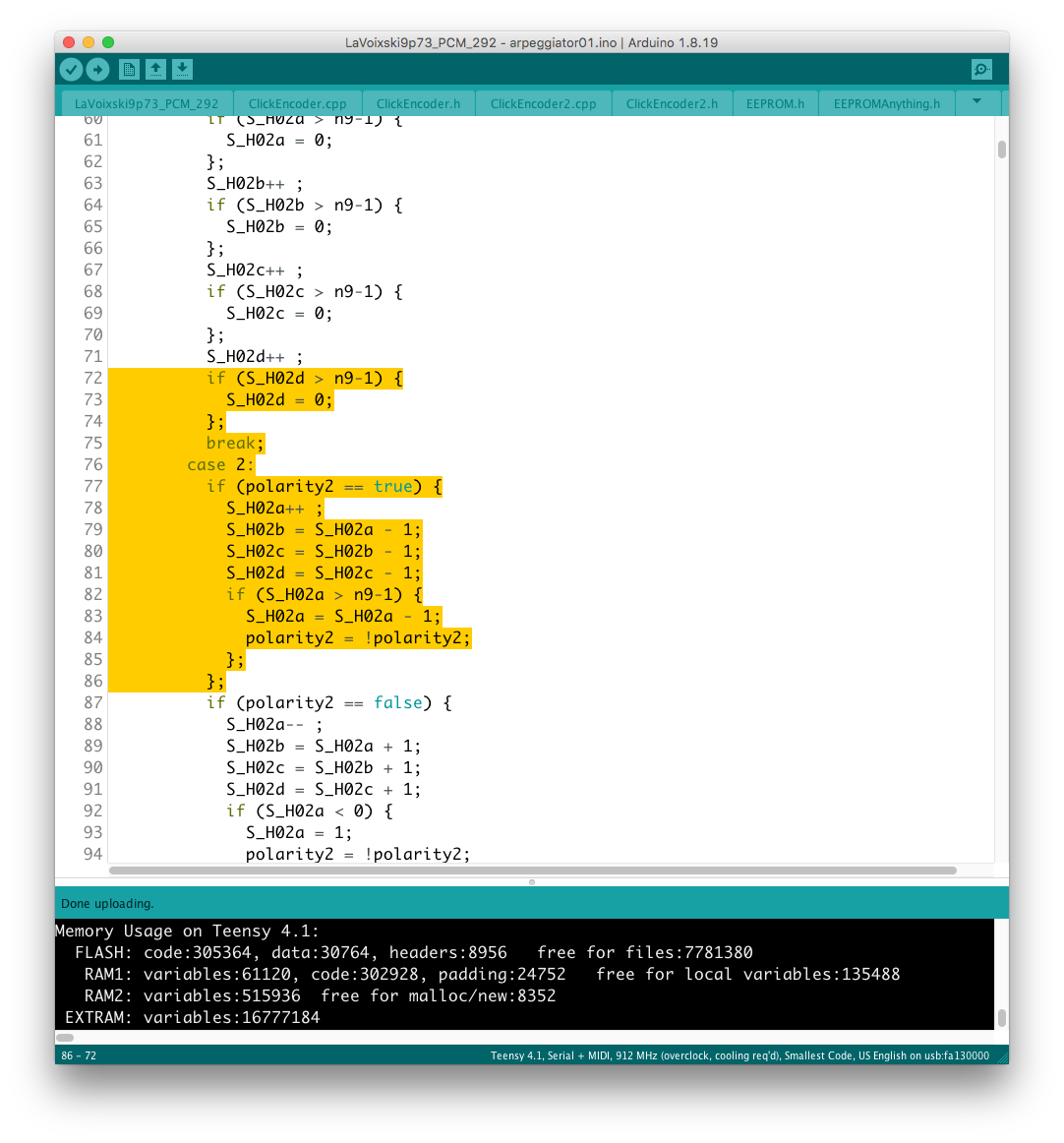Open the EEPROMAnything.h tab
Screen dimensions: 1064x1143
tap(886, 103)
